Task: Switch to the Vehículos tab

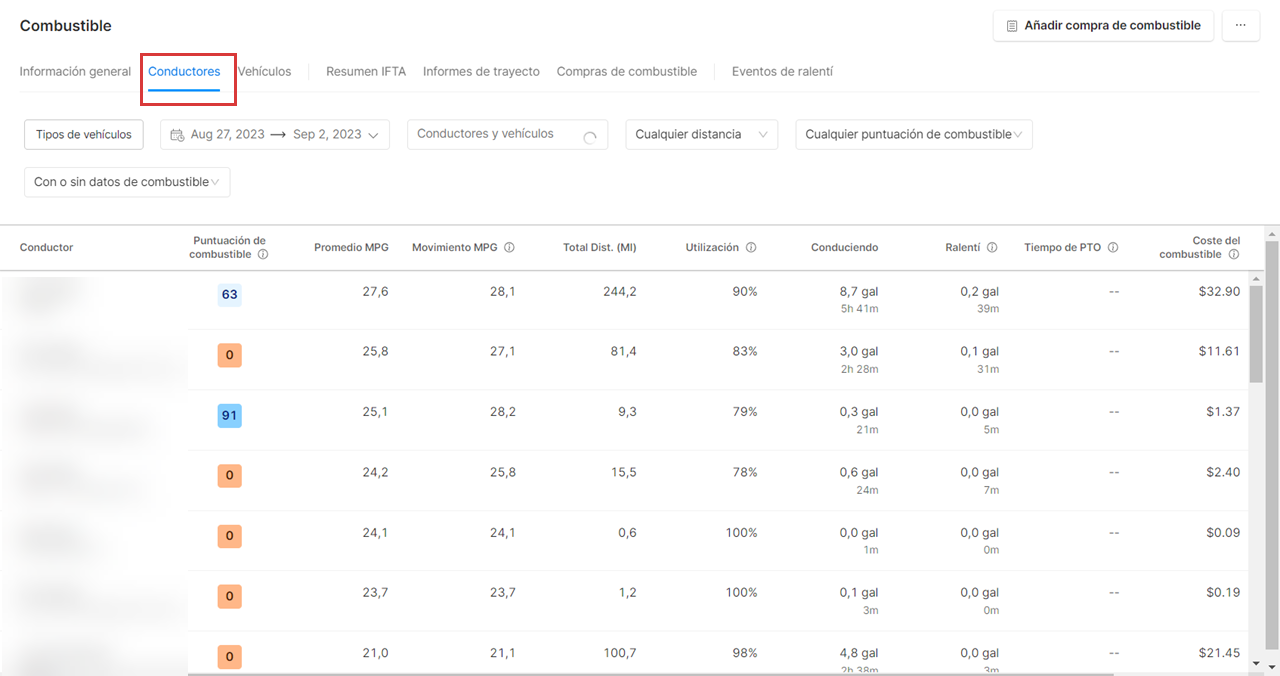Action: pos(265,72)
